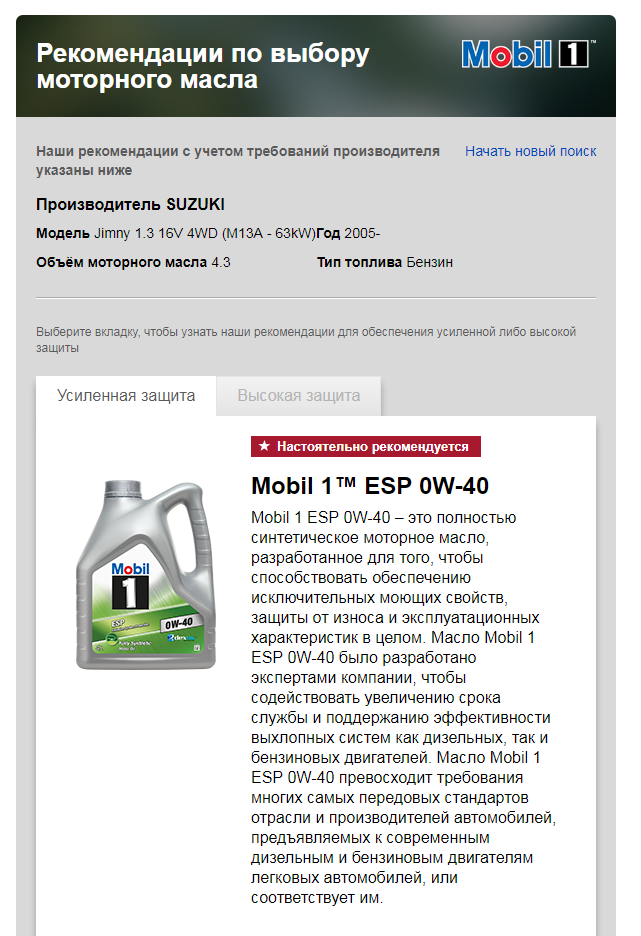Image resolution: width=641 pixels, height=936 pixels.
Task: Click the product description paragraph text
Action: 403,707
